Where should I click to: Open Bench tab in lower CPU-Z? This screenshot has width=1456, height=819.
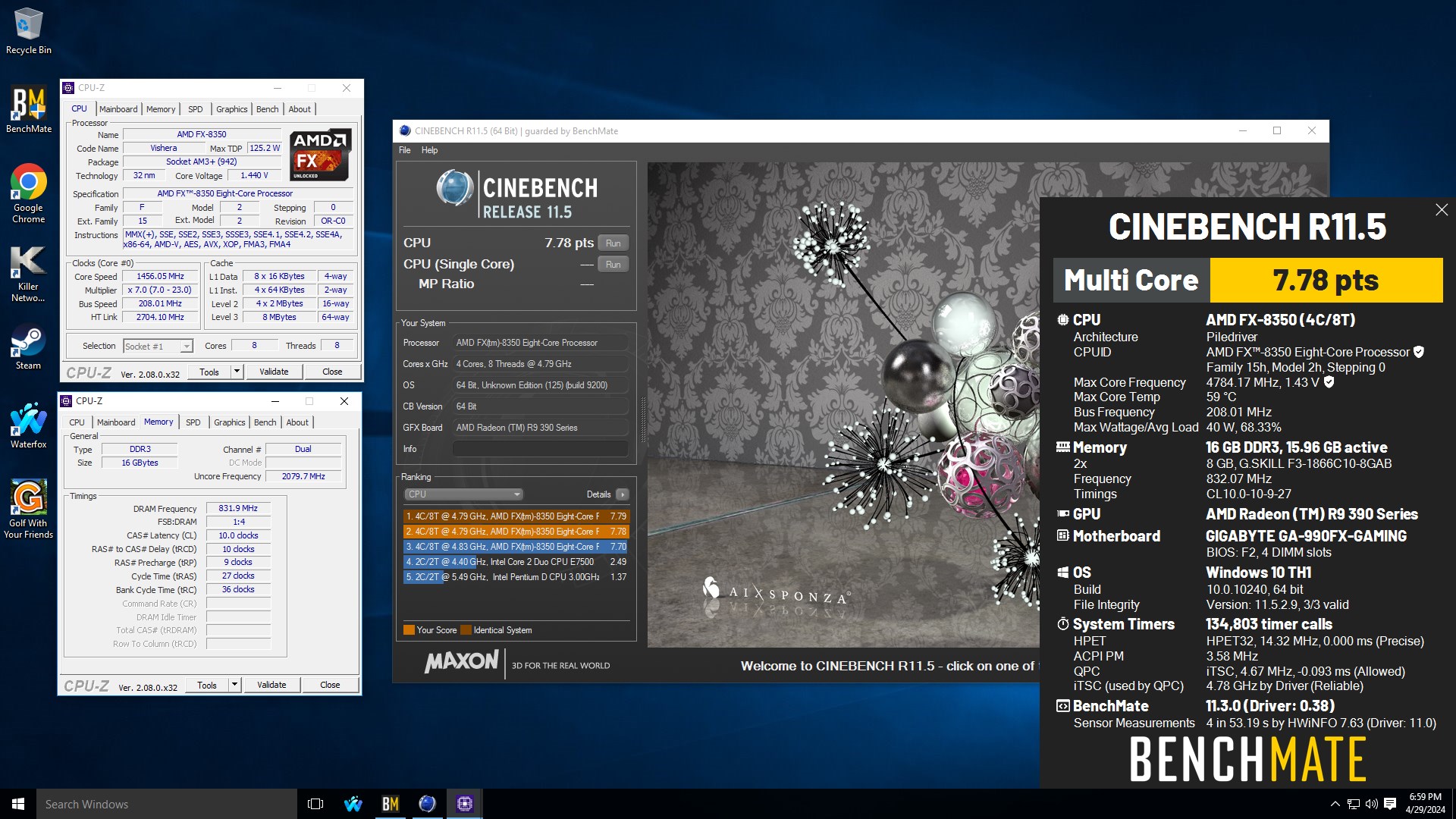(x=265, y=422)
